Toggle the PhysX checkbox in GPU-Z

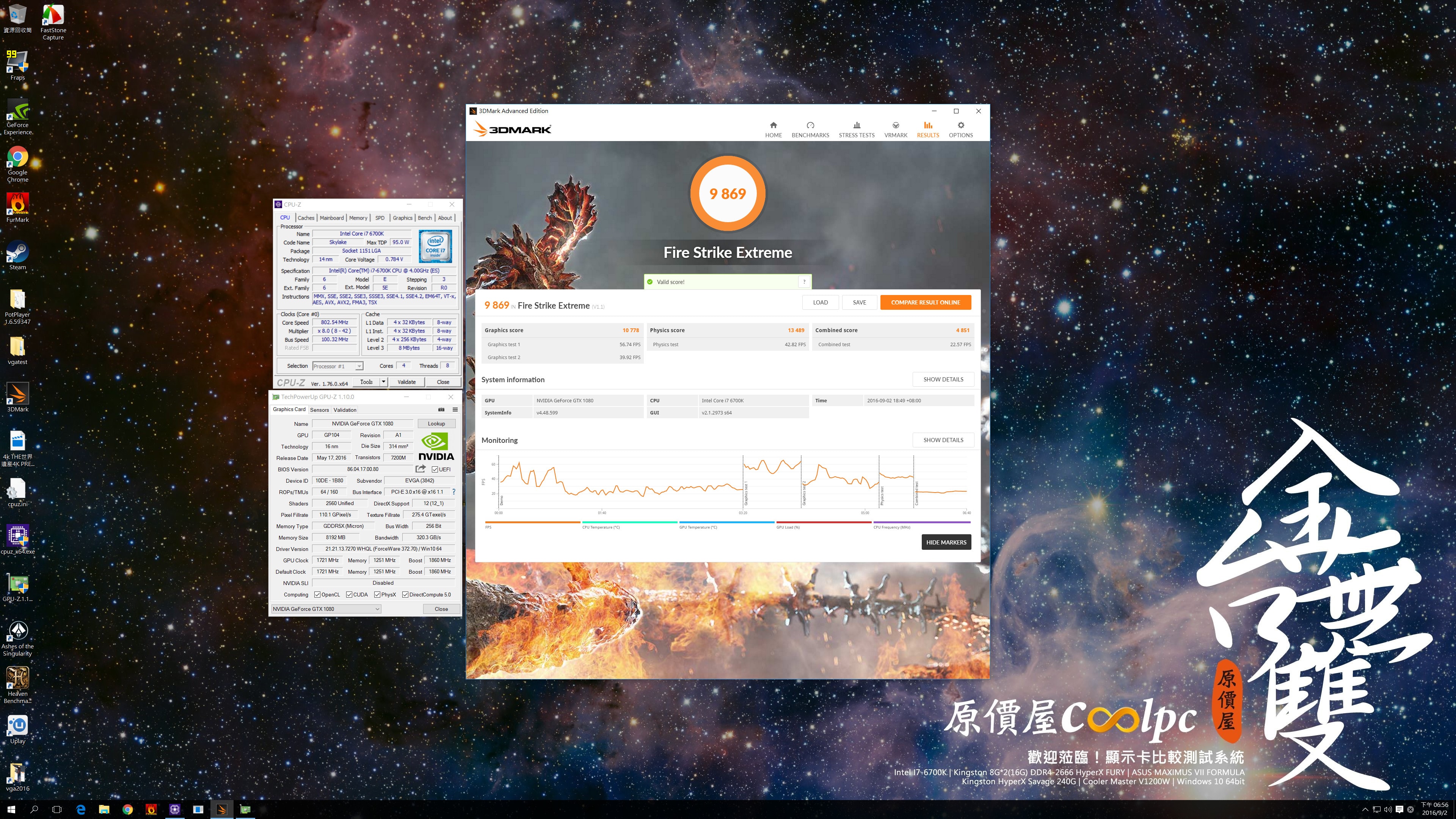(x=377, y=595)
